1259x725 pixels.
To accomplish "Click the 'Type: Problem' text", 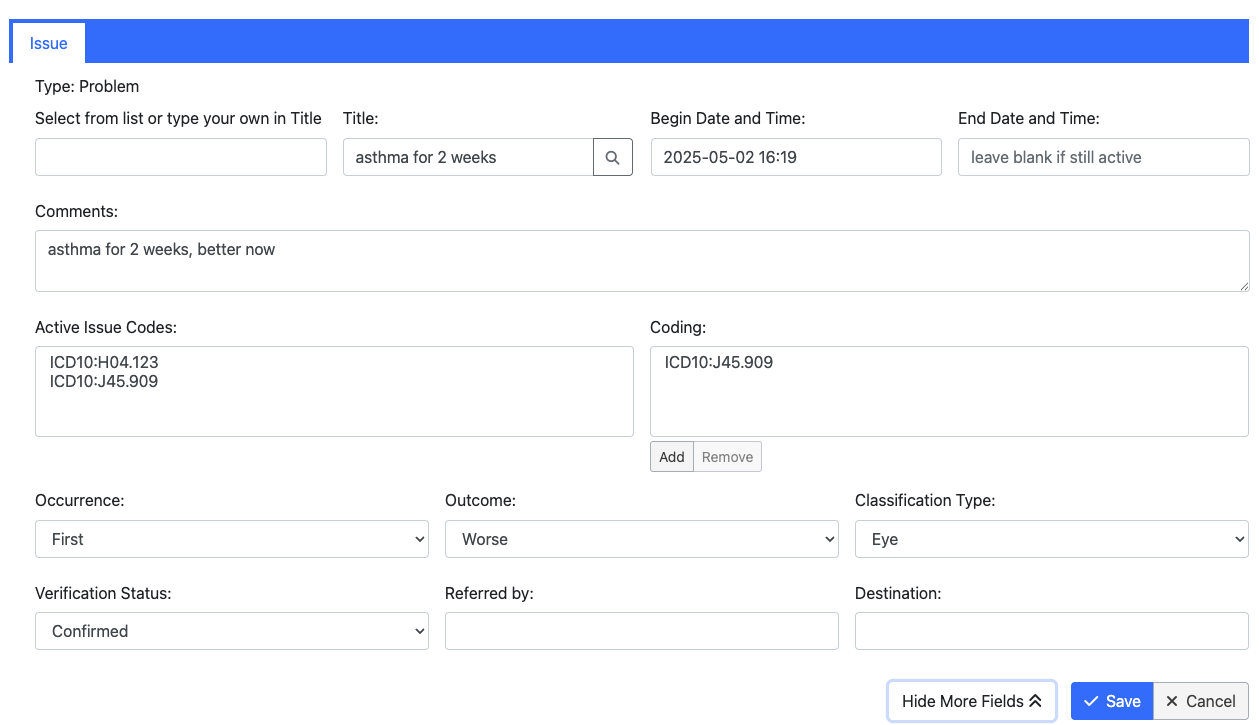I will pos(87,87).
